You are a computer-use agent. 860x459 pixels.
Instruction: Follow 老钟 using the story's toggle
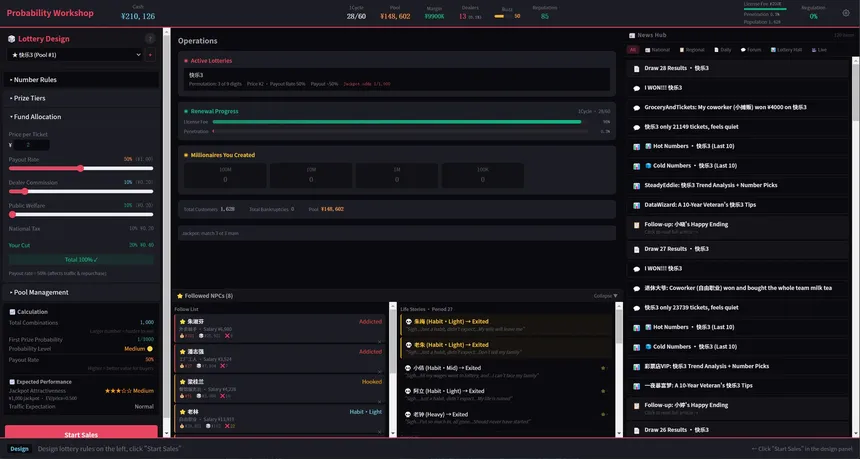(603, 415)
